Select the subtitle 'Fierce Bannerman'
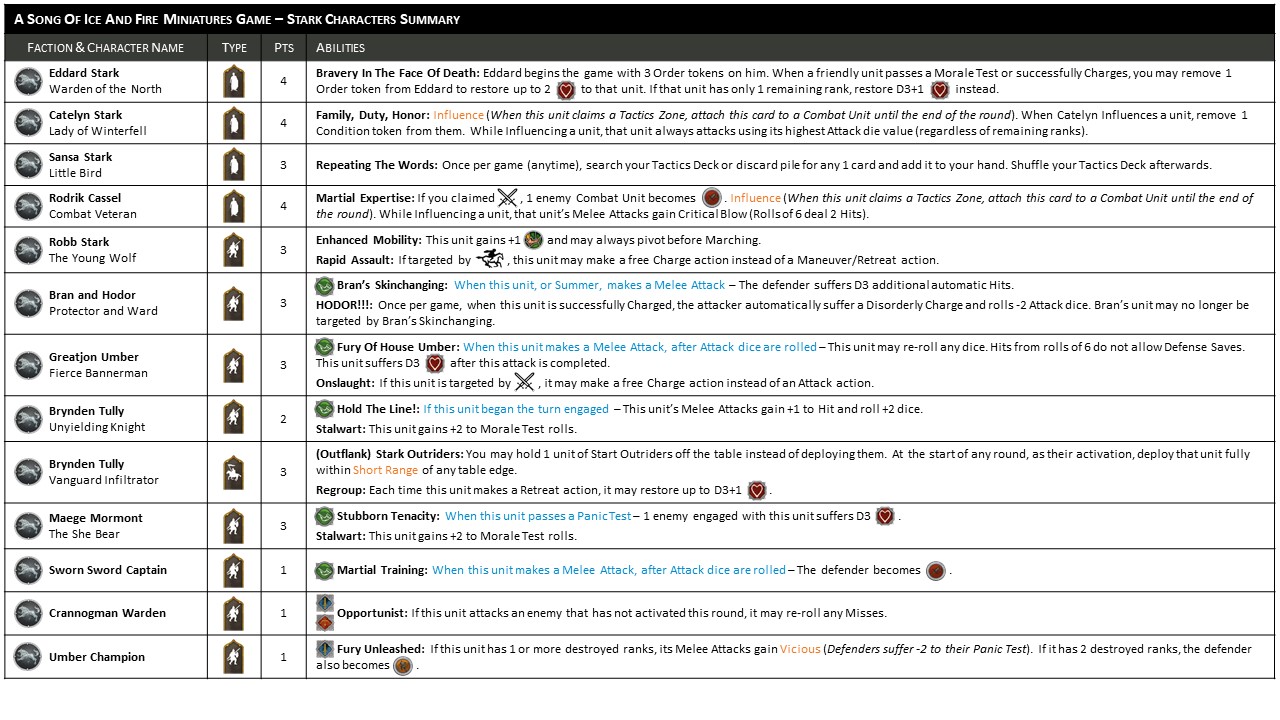 coord(98,373)
